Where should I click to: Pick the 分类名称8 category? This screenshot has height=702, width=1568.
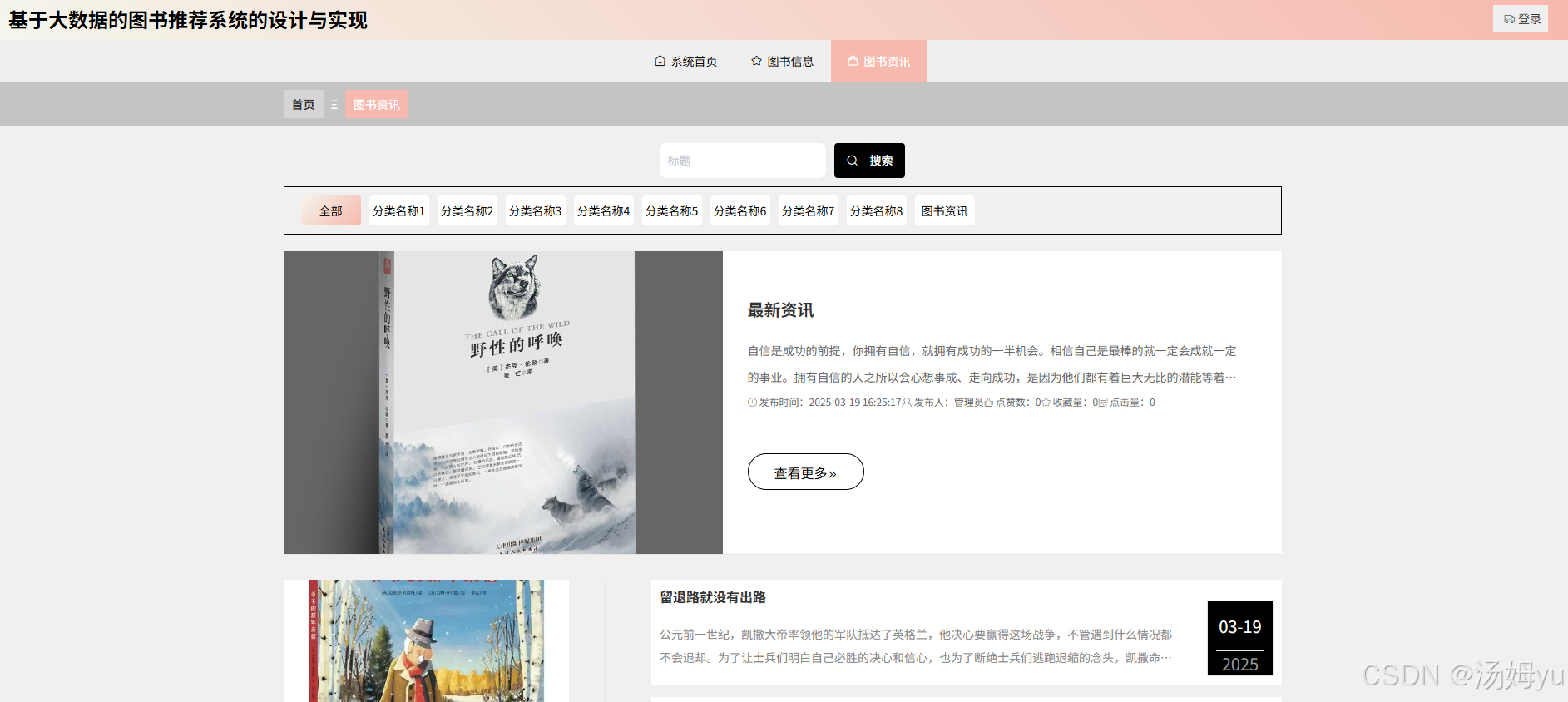(877, 210)
